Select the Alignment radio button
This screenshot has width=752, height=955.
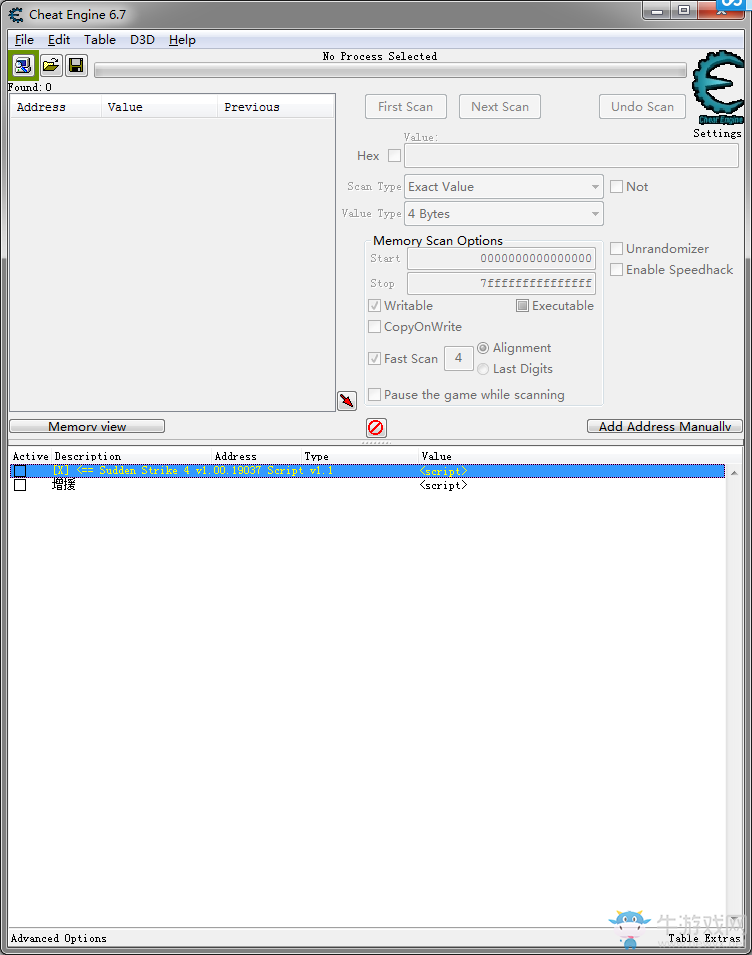click(483, 348)
